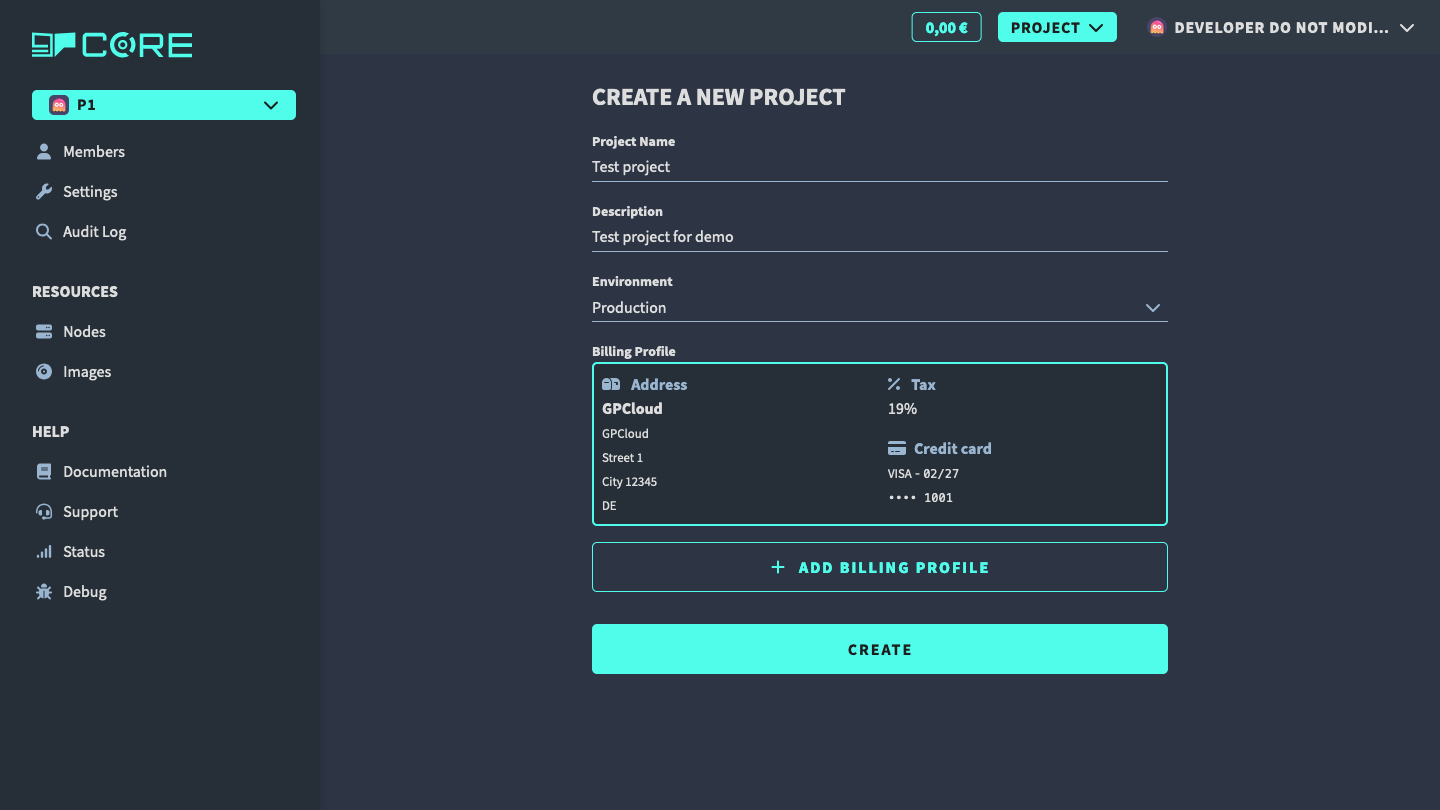The height and width of the screenshot is (810, 1440).
Task: Navigate to Nodes
Action: (x=84, y=332)
